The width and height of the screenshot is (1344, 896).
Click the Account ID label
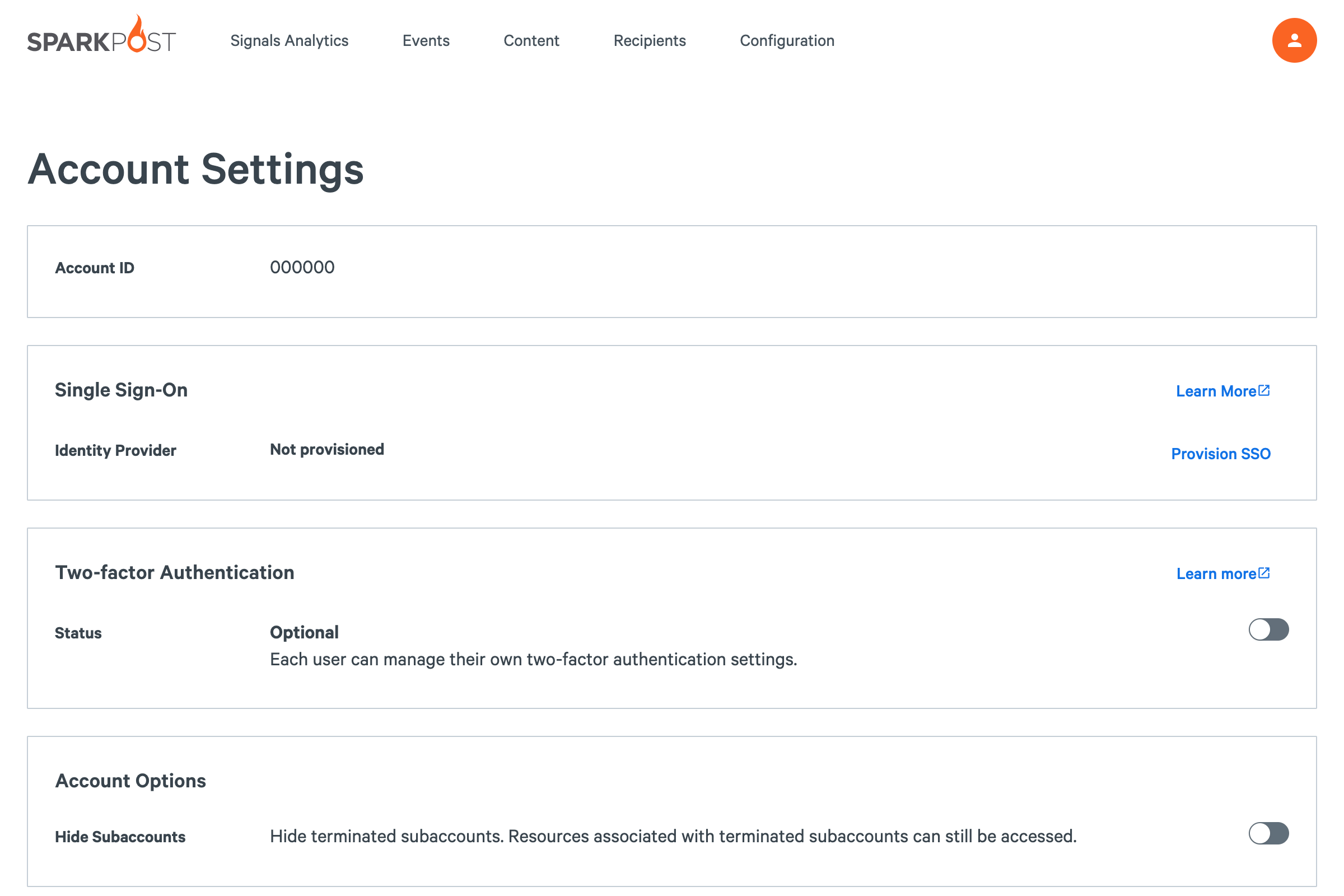94,268
